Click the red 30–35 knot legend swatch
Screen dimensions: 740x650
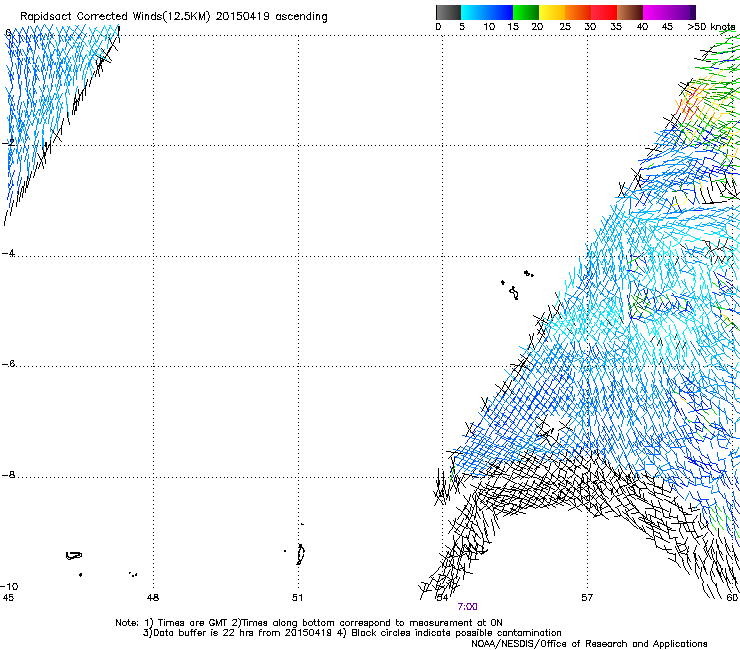click(x=604, y=12)
